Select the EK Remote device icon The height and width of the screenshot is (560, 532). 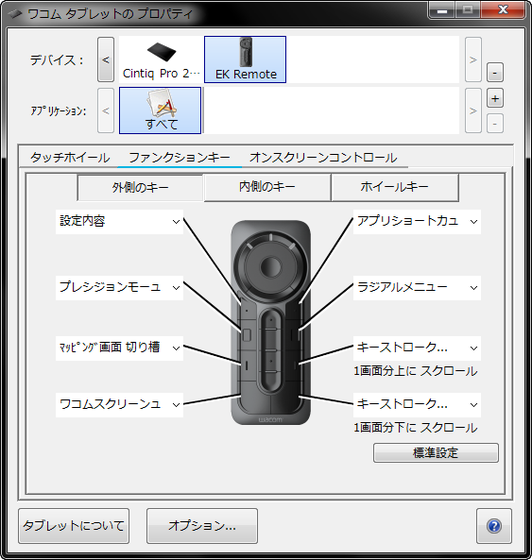245,60
